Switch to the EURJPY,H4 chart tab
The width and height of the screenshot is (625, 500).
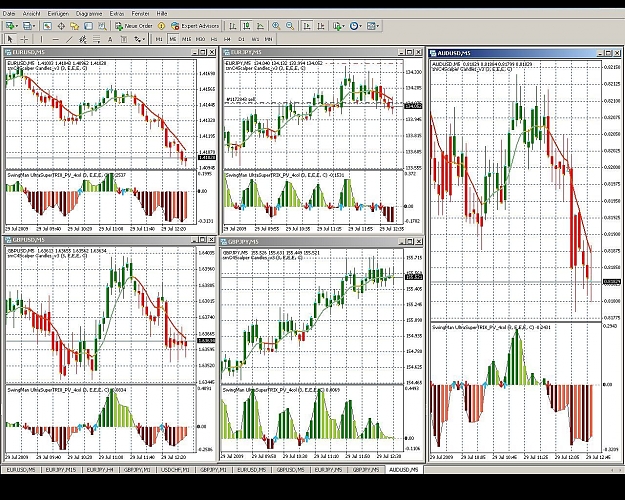click(x=100, y=470)
